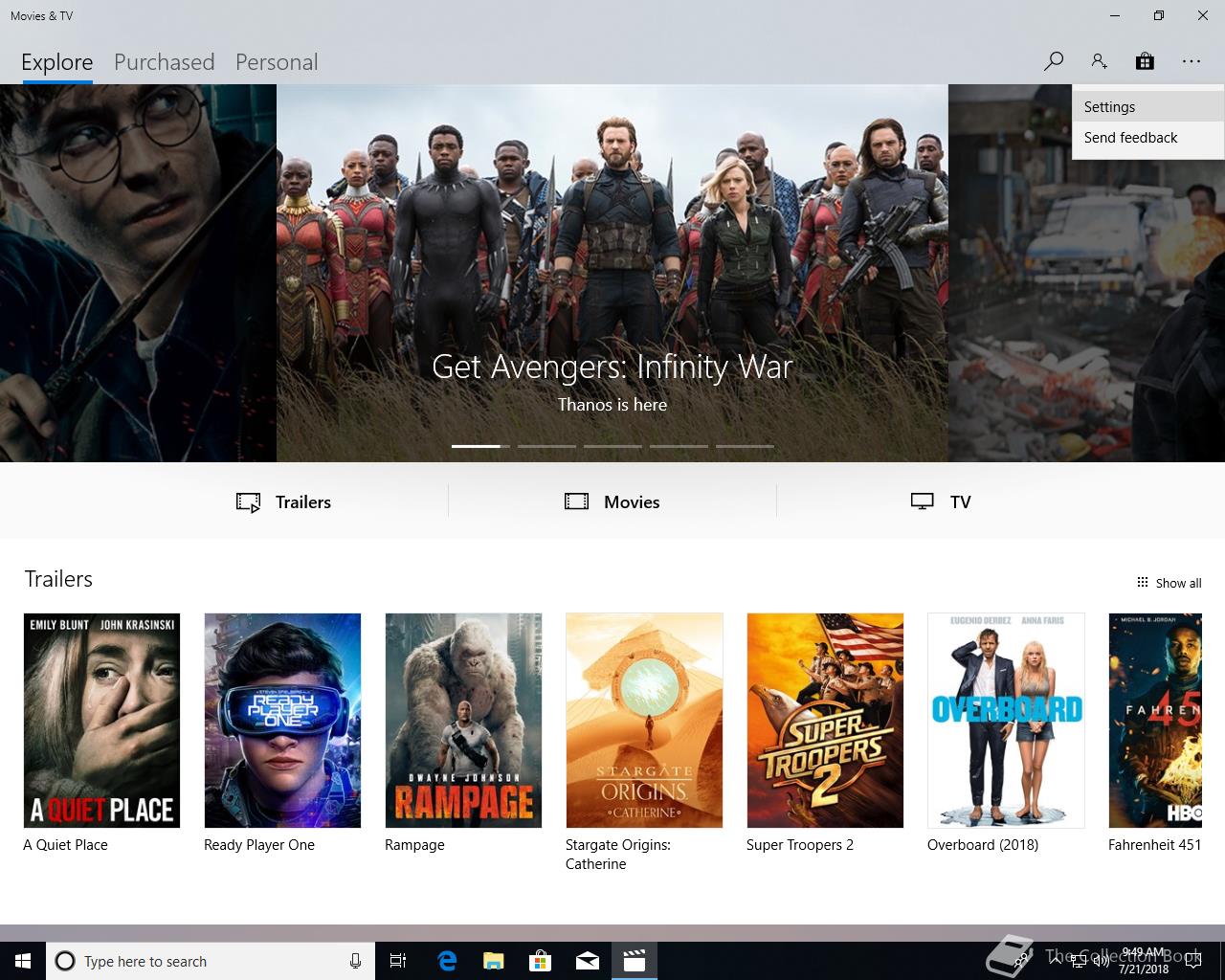Switch to the Personal tab
This screenshot has height=980, width=1225.
(277, 62)
